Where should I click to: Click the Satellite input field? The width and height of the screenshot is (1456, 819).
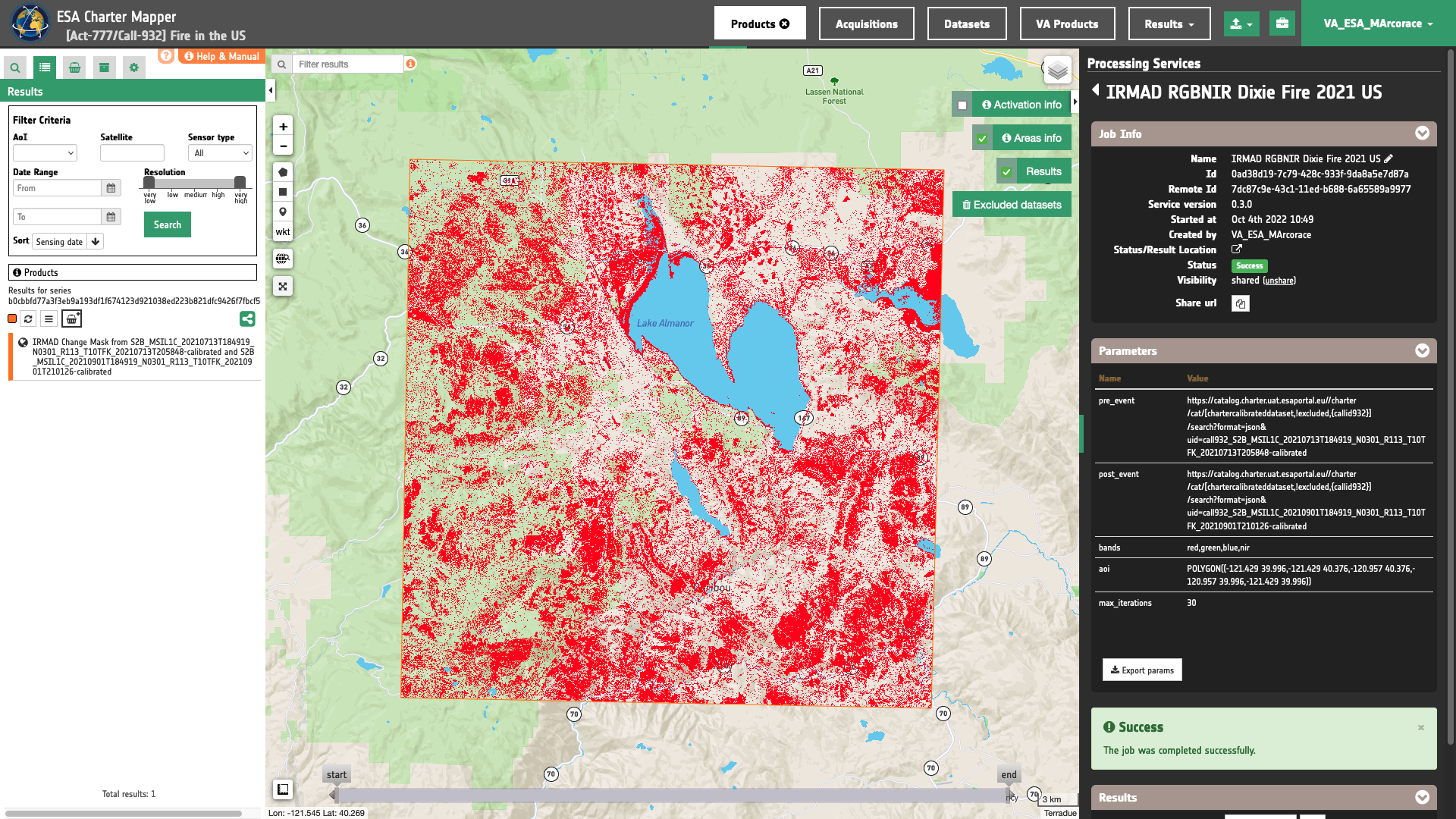(132, 153)
